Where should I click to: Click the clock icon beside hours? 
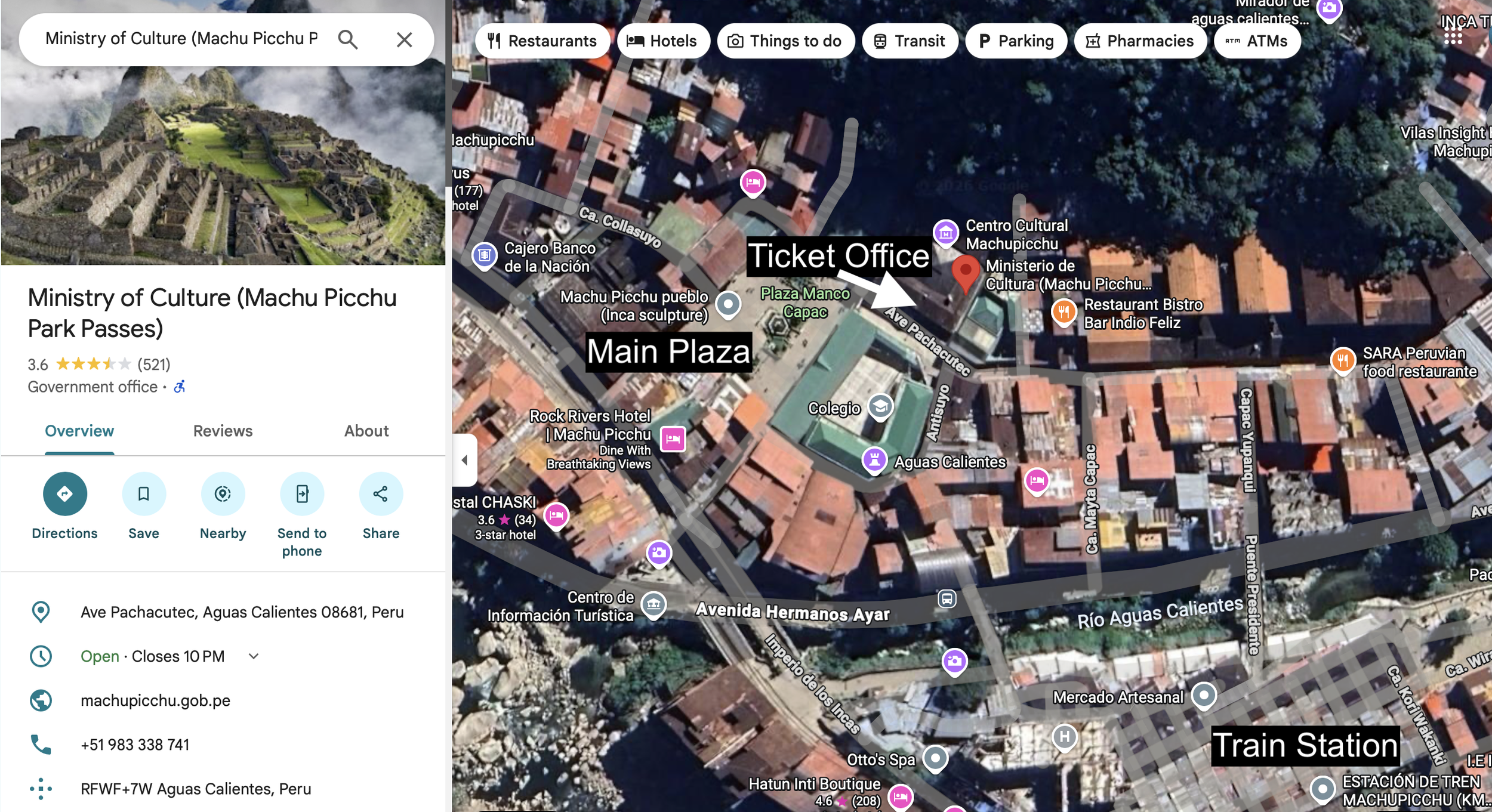[x=41, y=656]
